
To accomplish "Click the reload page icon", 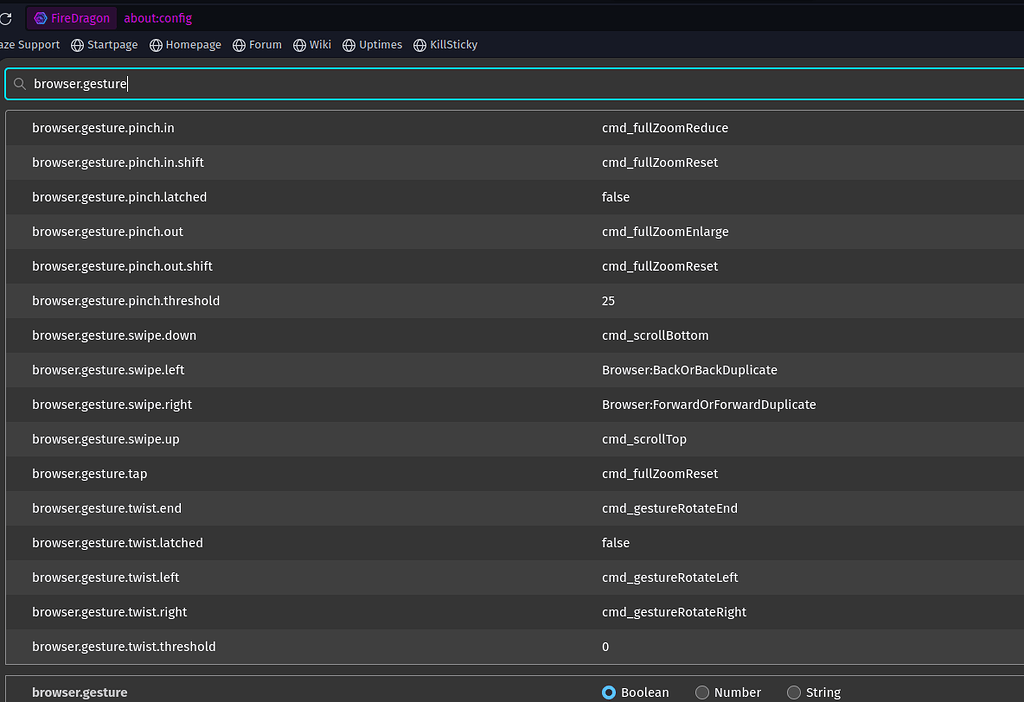I will [5, 19].
